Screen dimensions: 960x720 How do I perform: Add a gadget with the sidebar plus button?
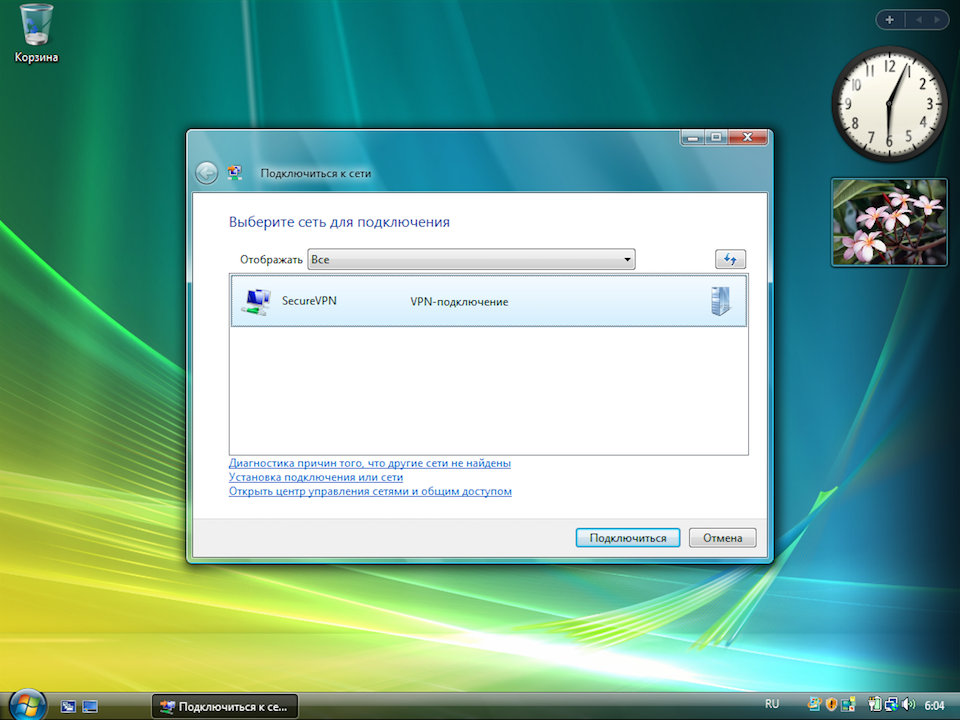890,20
